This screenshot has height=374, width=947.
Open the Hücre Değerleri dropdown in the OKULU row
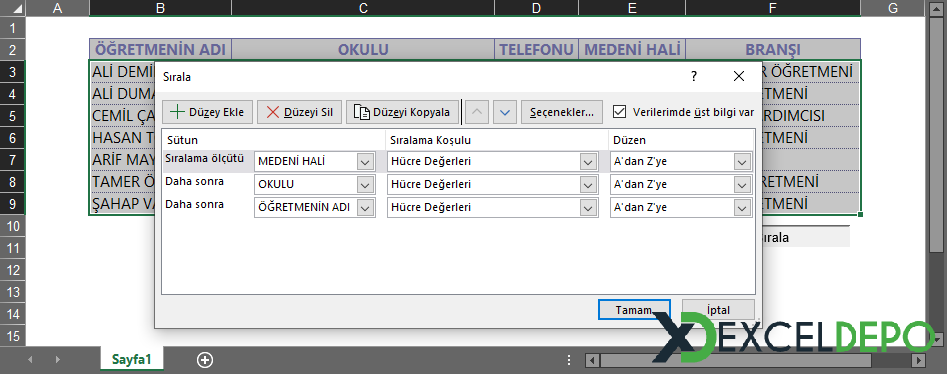click(x=588, y=184)
